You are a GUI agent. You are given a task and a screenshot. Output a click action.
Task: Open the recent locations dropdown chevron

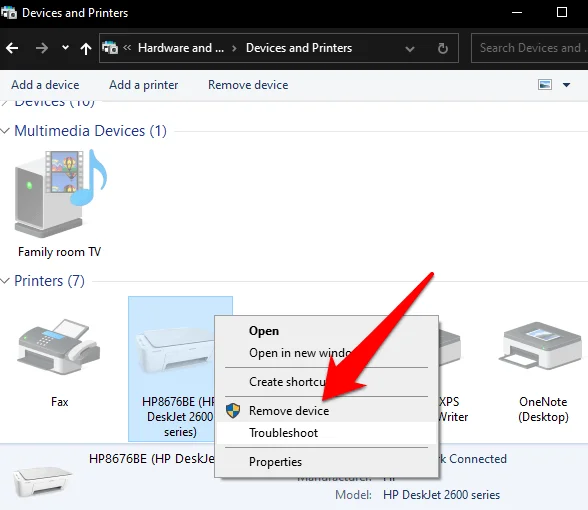[x=65, y=48]
